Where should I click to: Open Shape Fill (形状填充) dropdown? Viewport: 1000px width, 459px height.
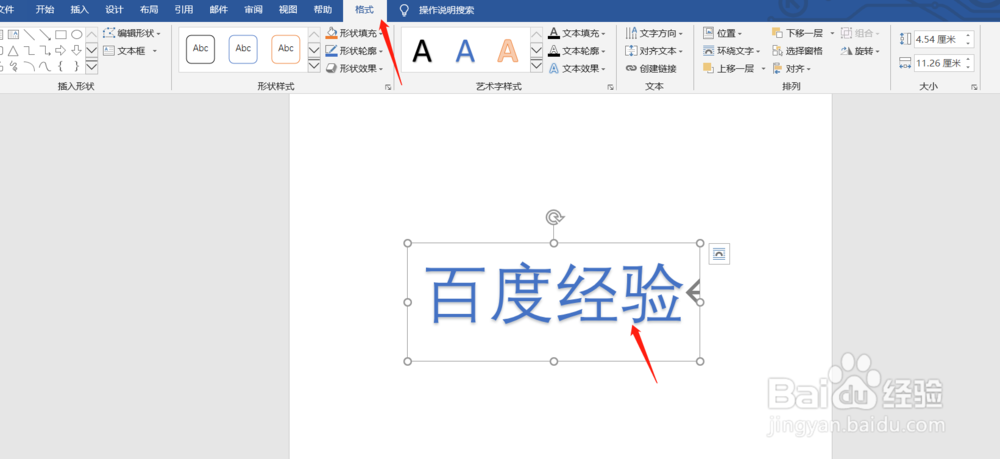click(355, 33)
